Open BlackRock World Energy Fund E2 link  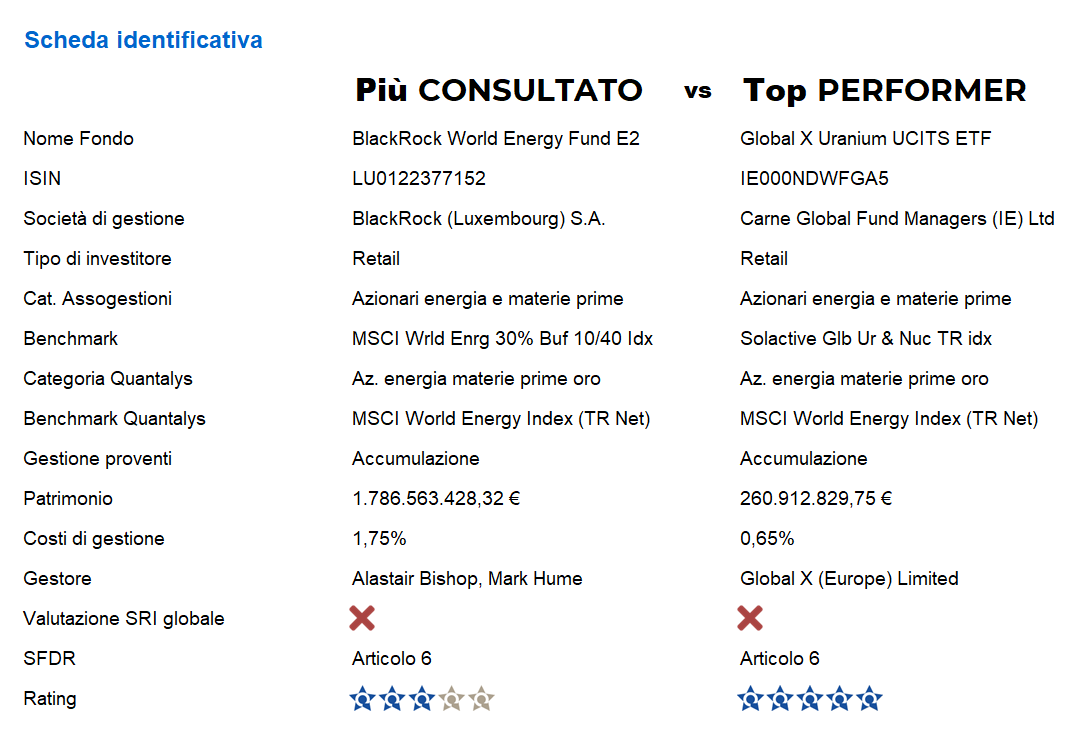coord(495,138)
